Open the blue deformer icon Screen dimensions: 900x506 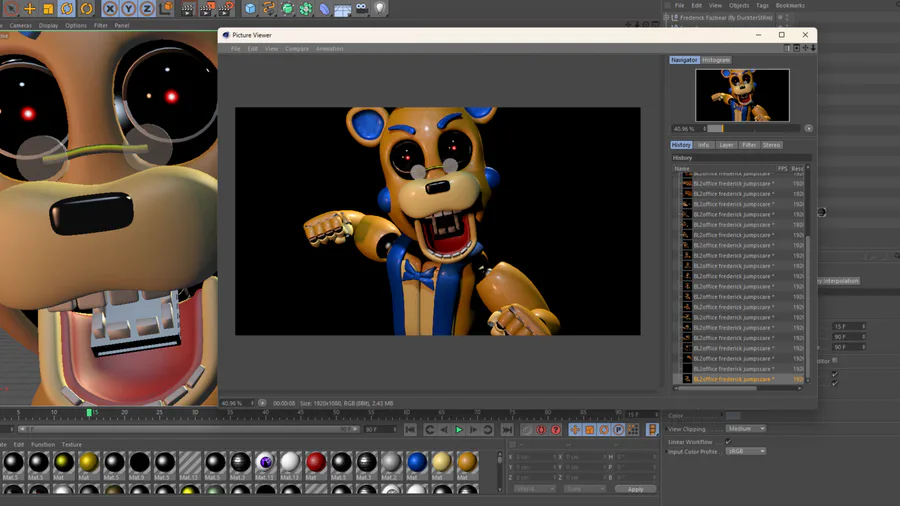click(x=324, y=9)
